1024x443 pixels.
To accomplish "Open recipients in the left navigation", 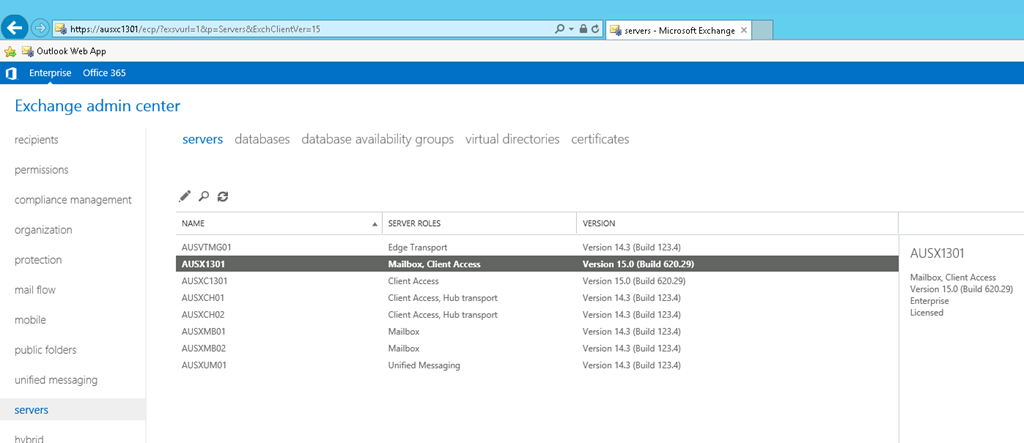I will point(37,140).
